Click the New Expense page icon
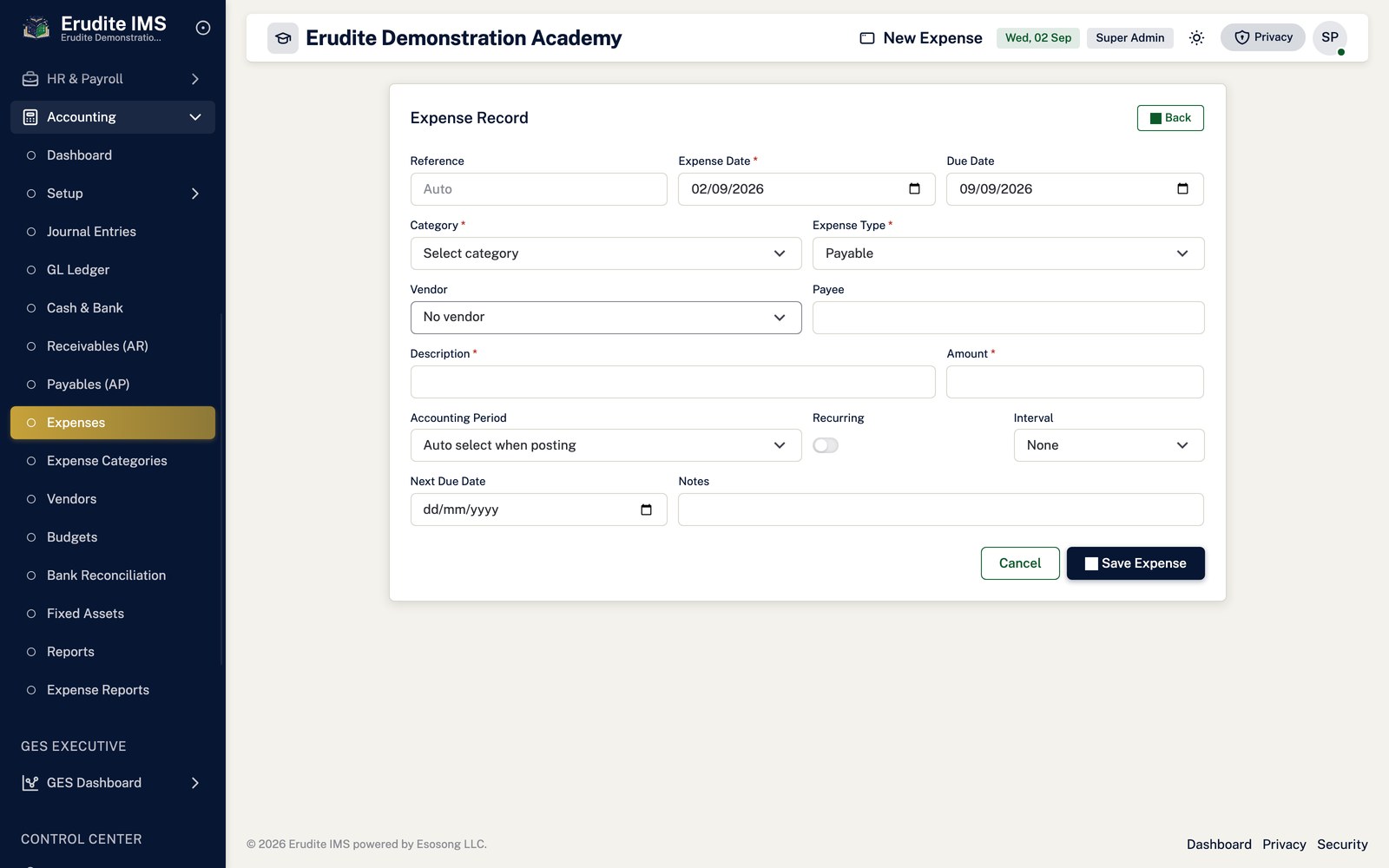The image size is (1389, 868). click(x=867, y=38)
